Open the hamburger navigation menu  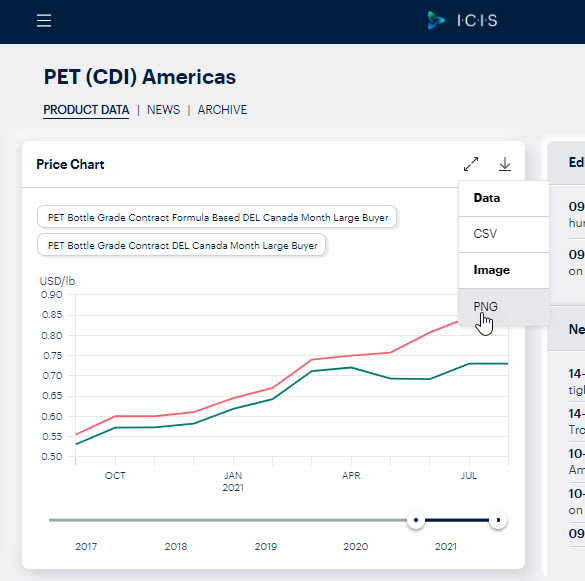coord(44,20)
